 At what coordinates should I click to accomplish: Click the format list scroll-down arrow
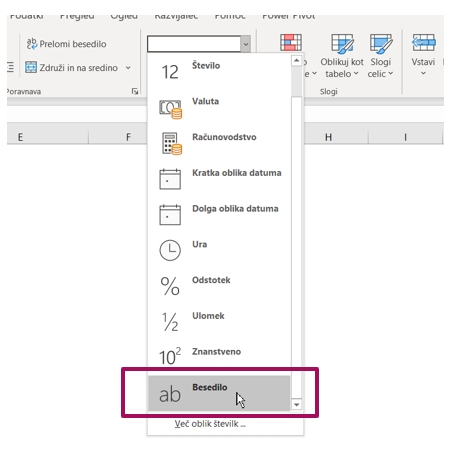pyautogui.click(x=296, y=405)
